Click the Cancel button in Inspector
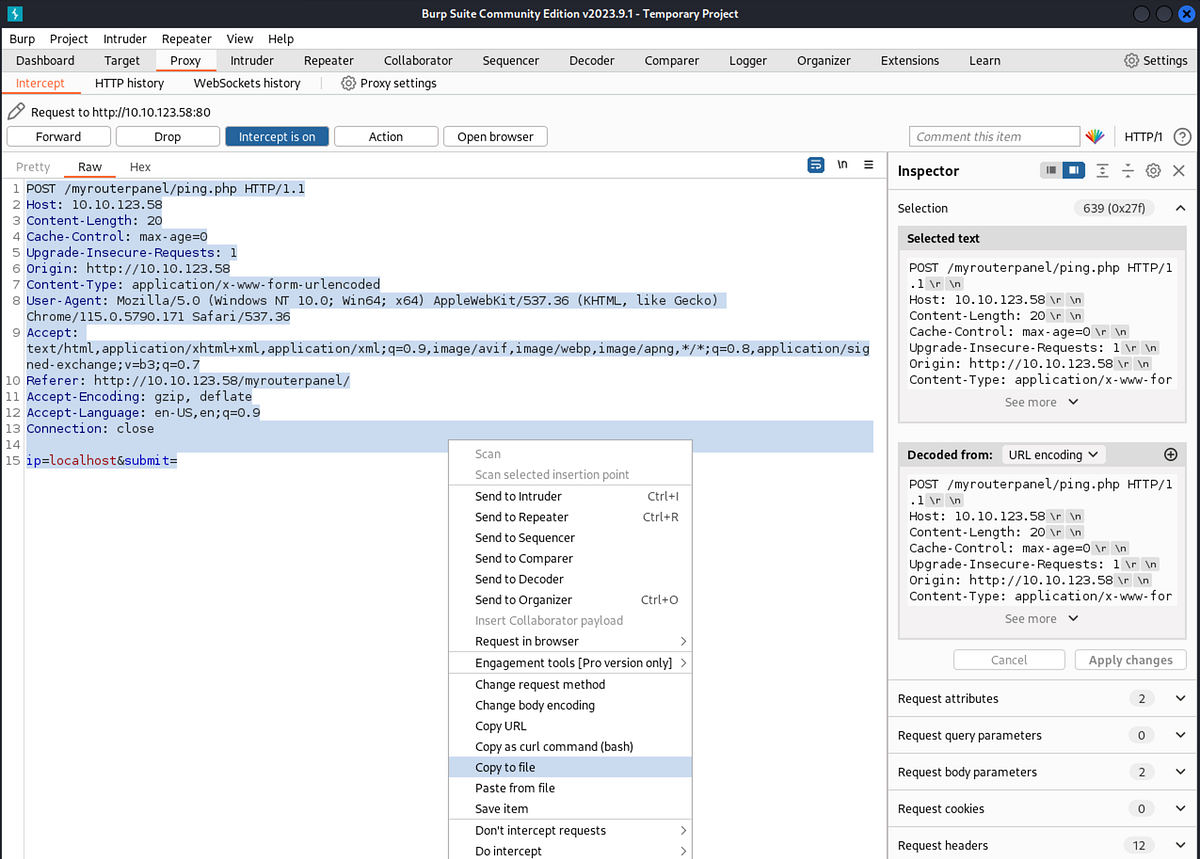Viewport: 1200px width, 859px height. point(1009,660)
